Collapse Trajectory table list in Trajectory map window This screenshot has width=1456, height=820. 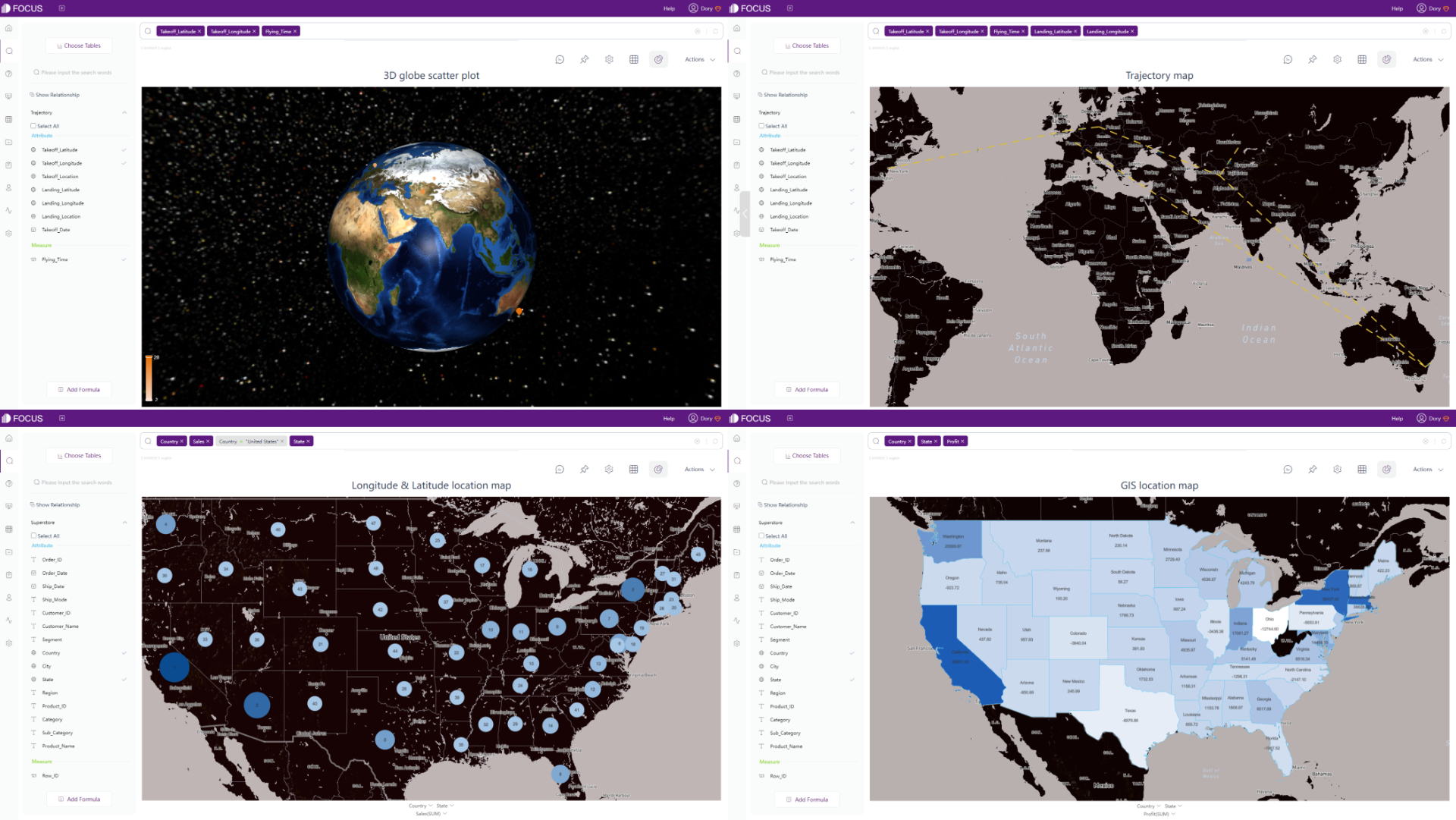click(x=852, y=112)
